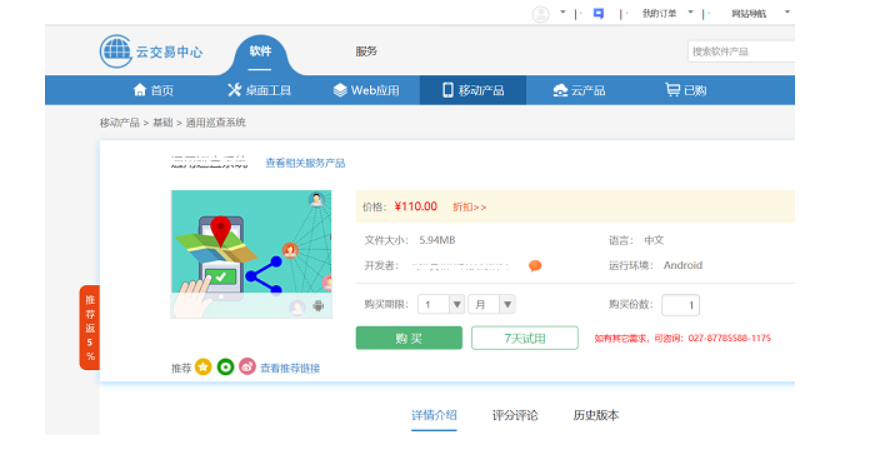
Task: Click the yellow star share icon
Action: (203, 367)
